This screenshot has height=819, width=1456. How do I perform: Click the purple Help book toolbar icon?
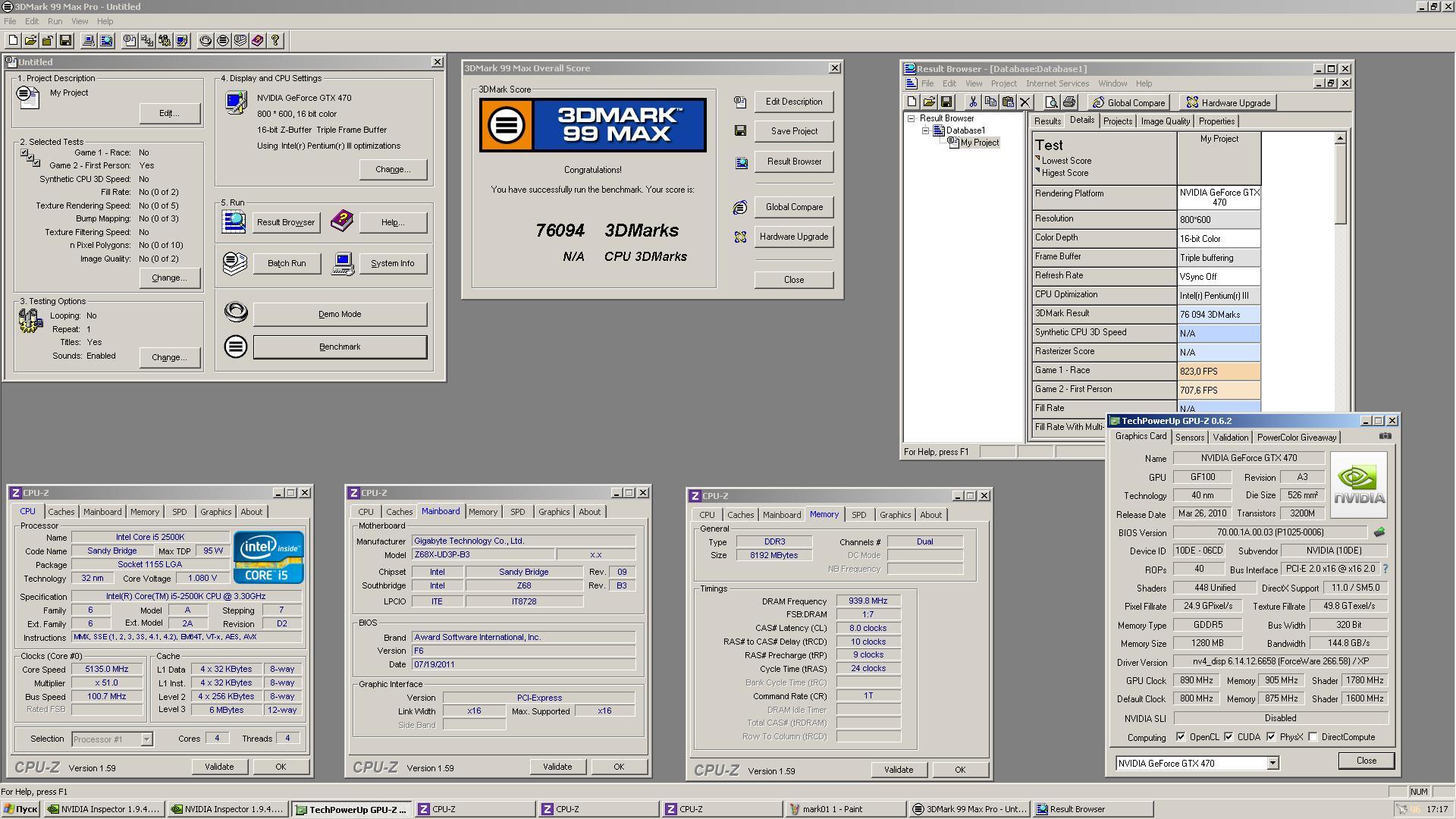pos(258,41)
